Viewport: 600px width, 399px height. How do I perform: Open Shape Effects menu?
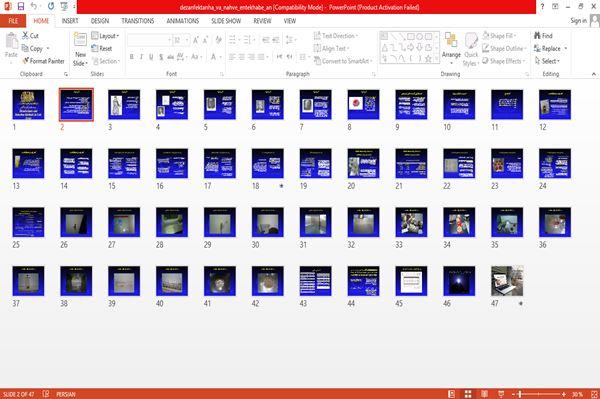click(x=503, y=61)
